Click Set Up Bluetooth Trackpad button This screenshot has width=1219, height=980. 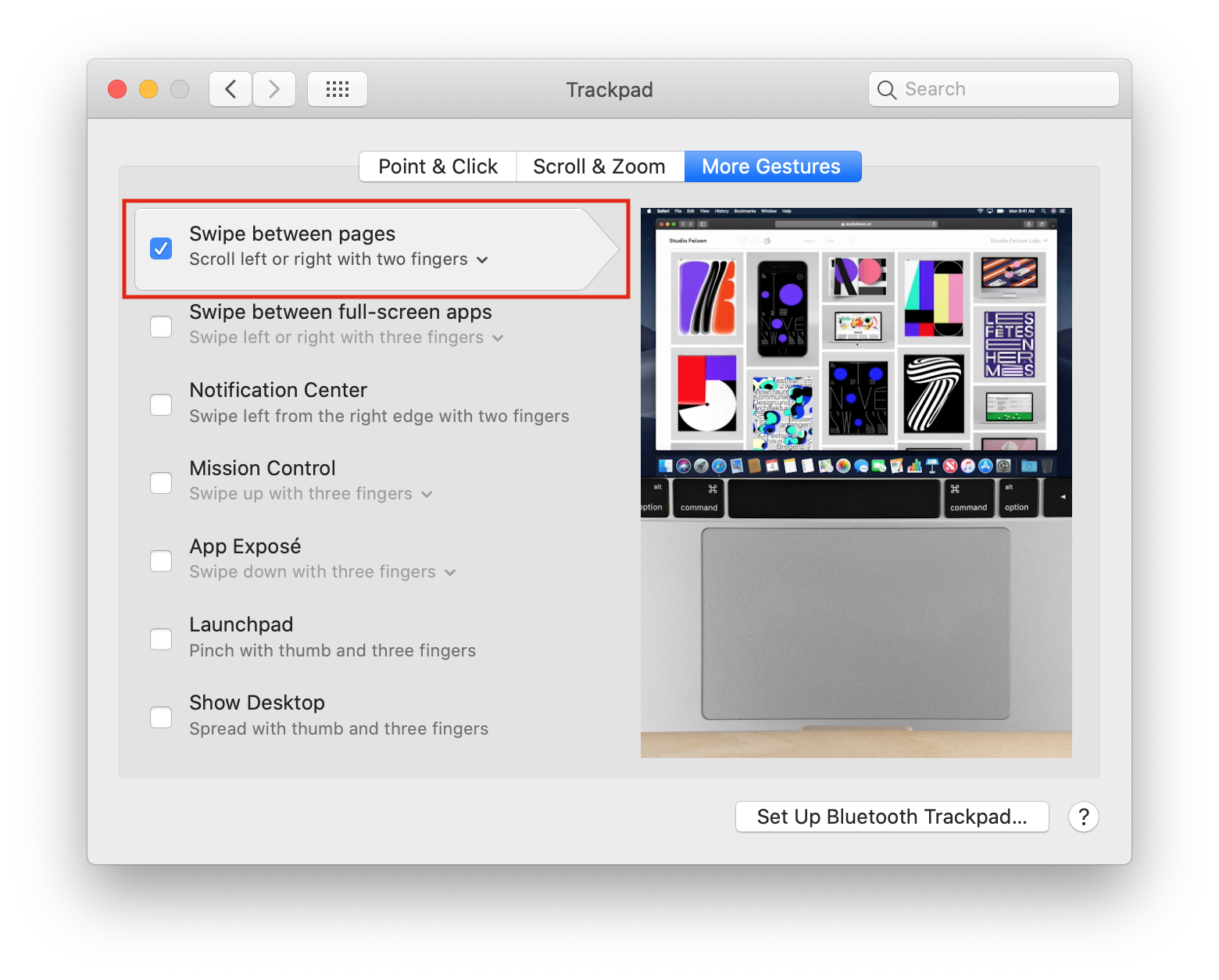892,817
